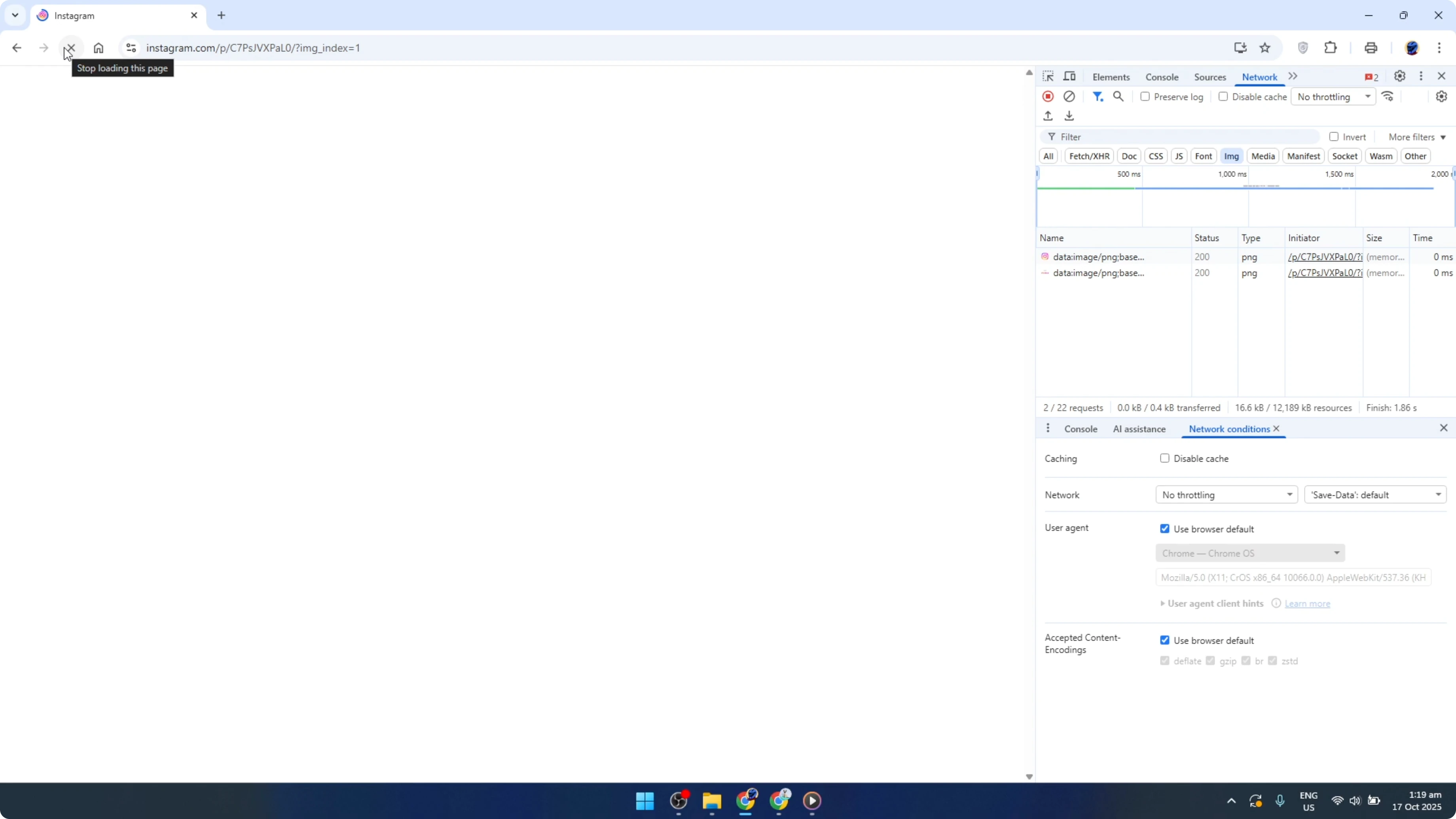
Task: Uncheck the gzip content encoding
Action: (1210, 660)
